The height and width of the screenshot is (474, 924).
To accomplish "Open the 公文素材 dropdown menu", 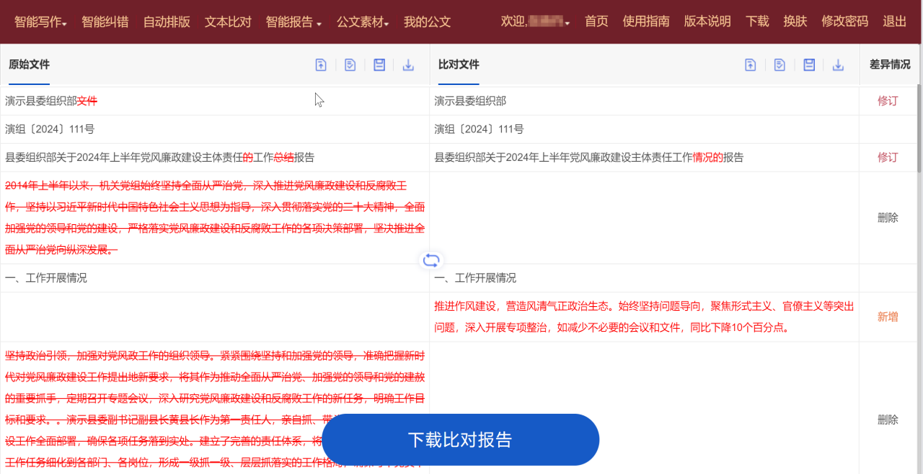I will (362, 22).
